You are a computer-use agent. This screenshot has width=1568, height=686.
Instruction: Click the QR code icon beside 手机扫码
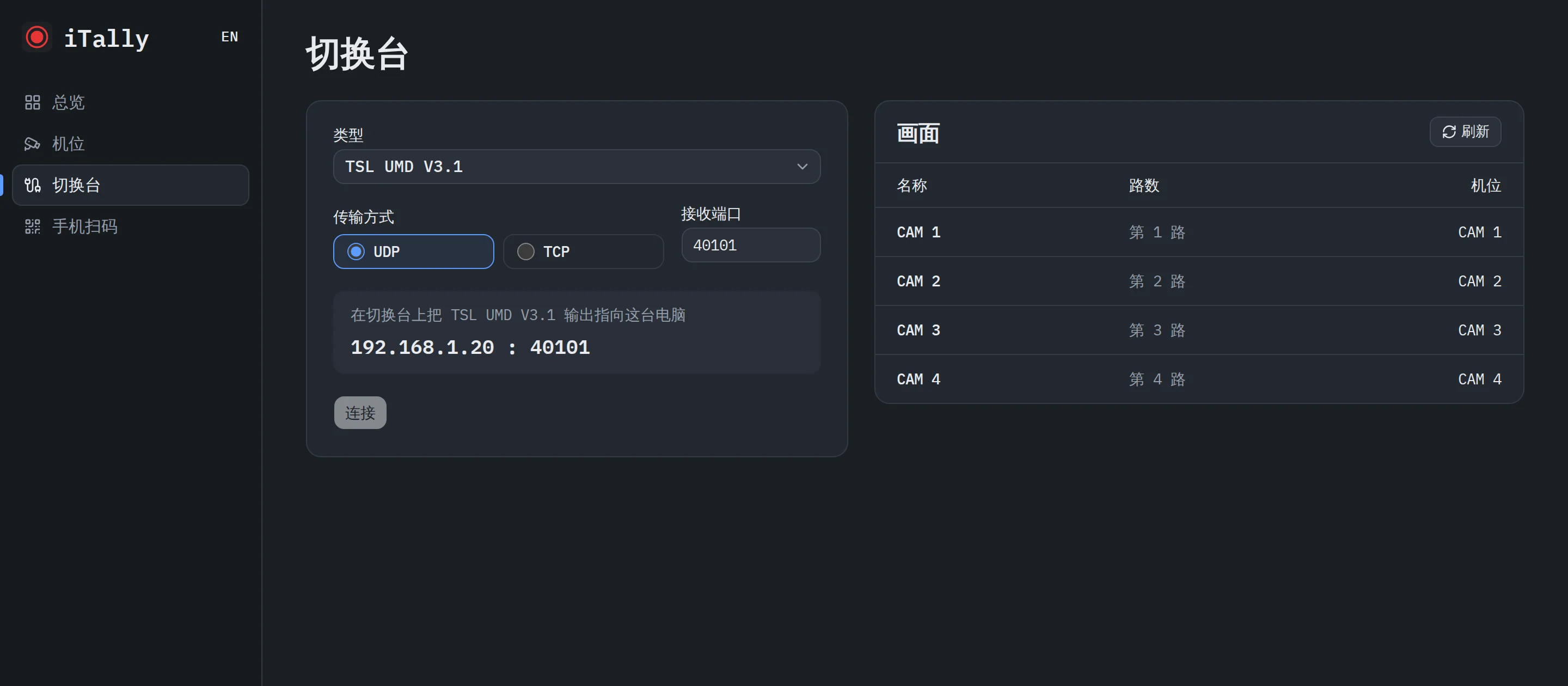[x=32, y=226]
